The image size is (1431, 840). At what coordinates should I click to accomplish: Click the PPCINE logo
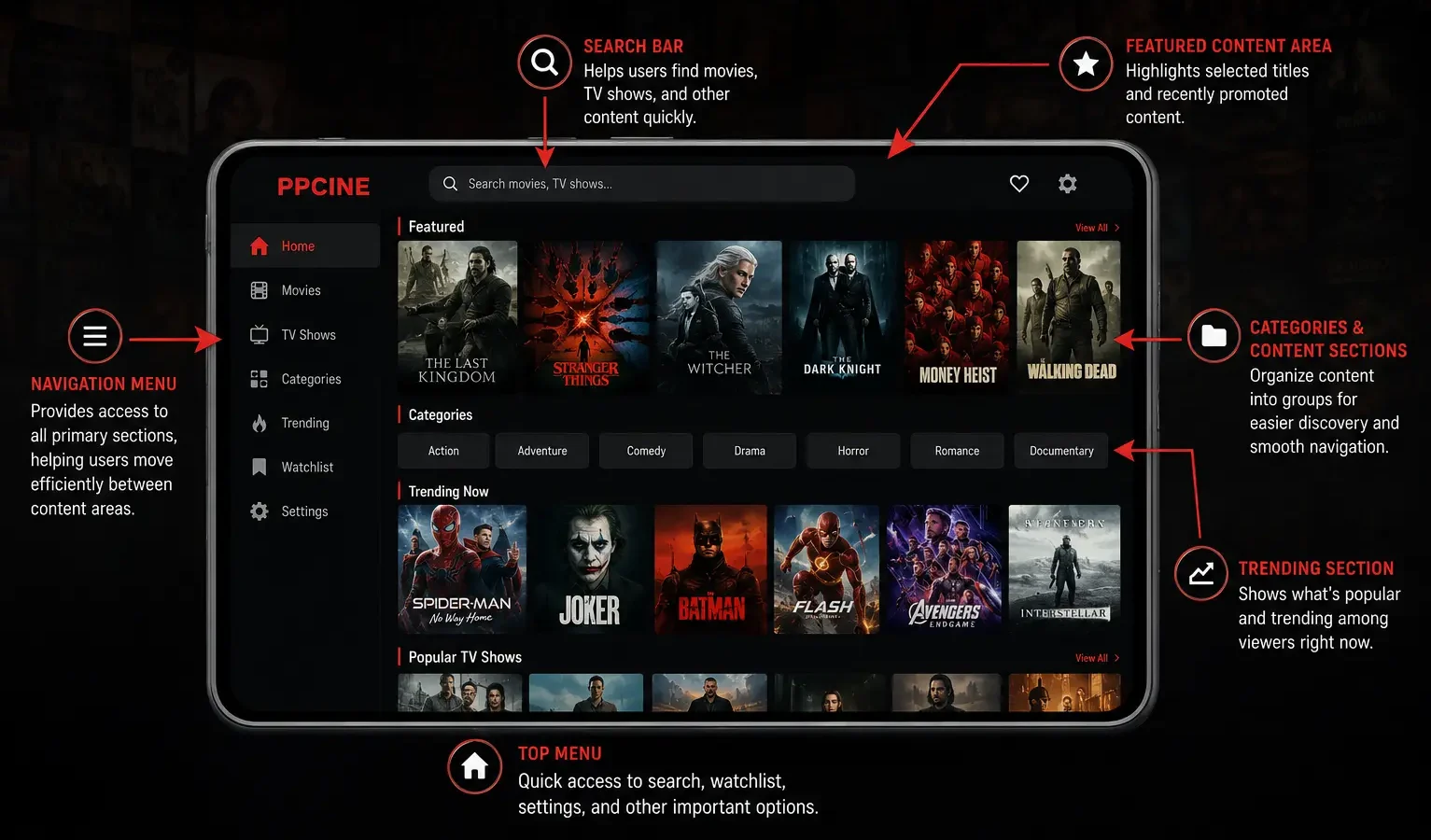(x=324, y=187)
